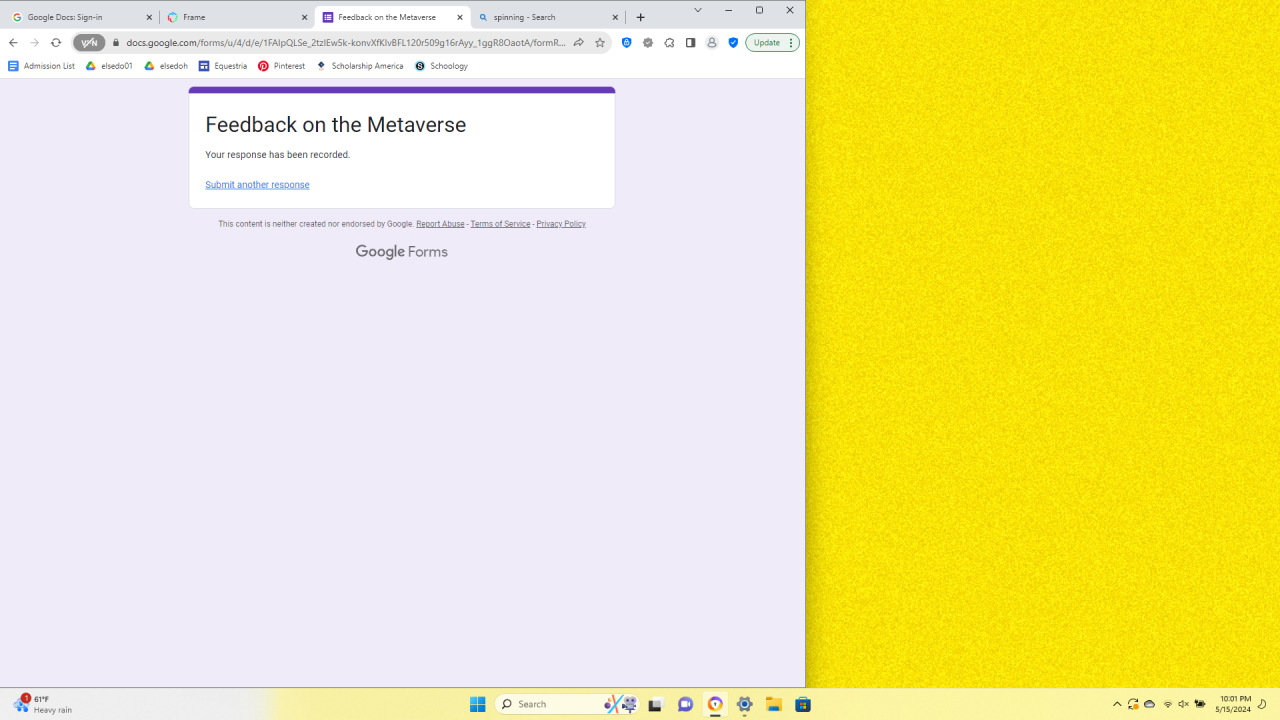
Task: Open the purple video chat app on taskbar
Action: (685, 704)
